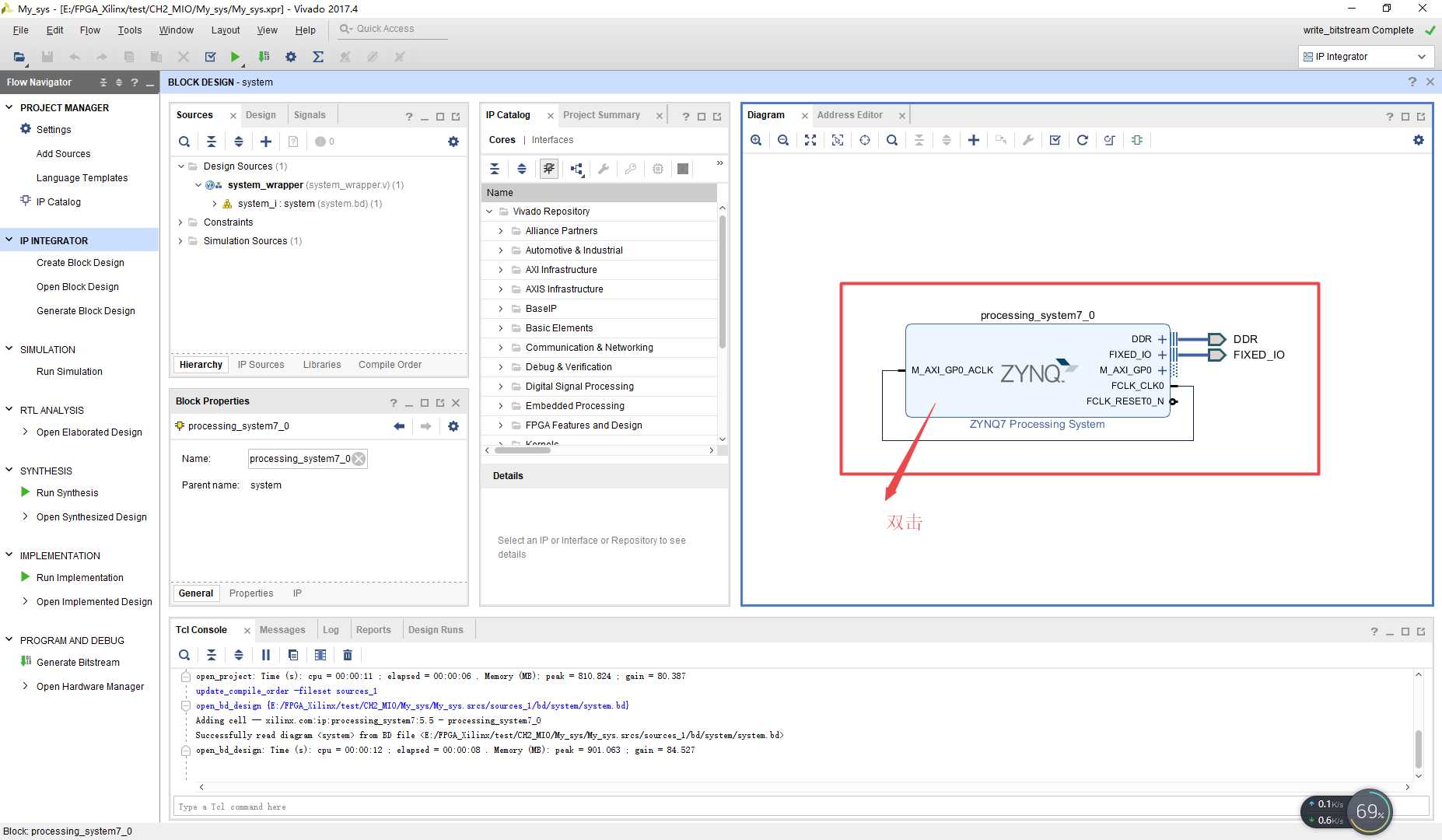This screenshot has width=1442, height=840.
Task: Search in the Sources panel
Action: (184, 142)
